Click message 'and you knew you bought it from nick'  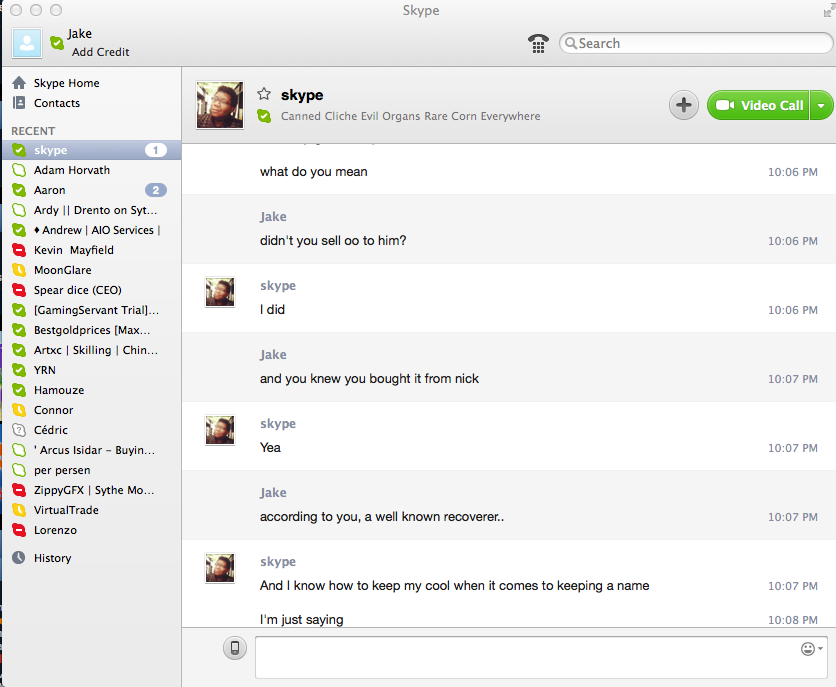369,379
